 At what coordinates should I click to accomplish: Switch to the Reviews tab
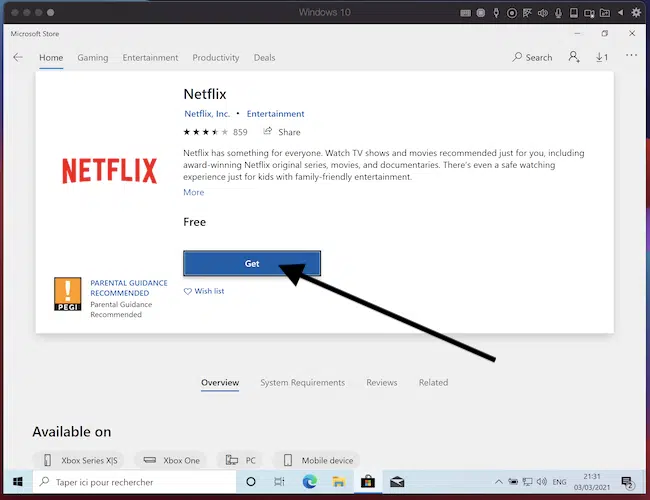pos(382,383)
